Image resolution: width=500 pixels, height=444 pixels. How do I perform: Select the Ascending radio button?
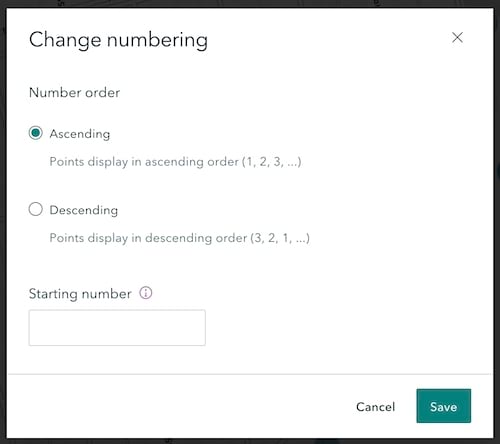coord(35,133)
